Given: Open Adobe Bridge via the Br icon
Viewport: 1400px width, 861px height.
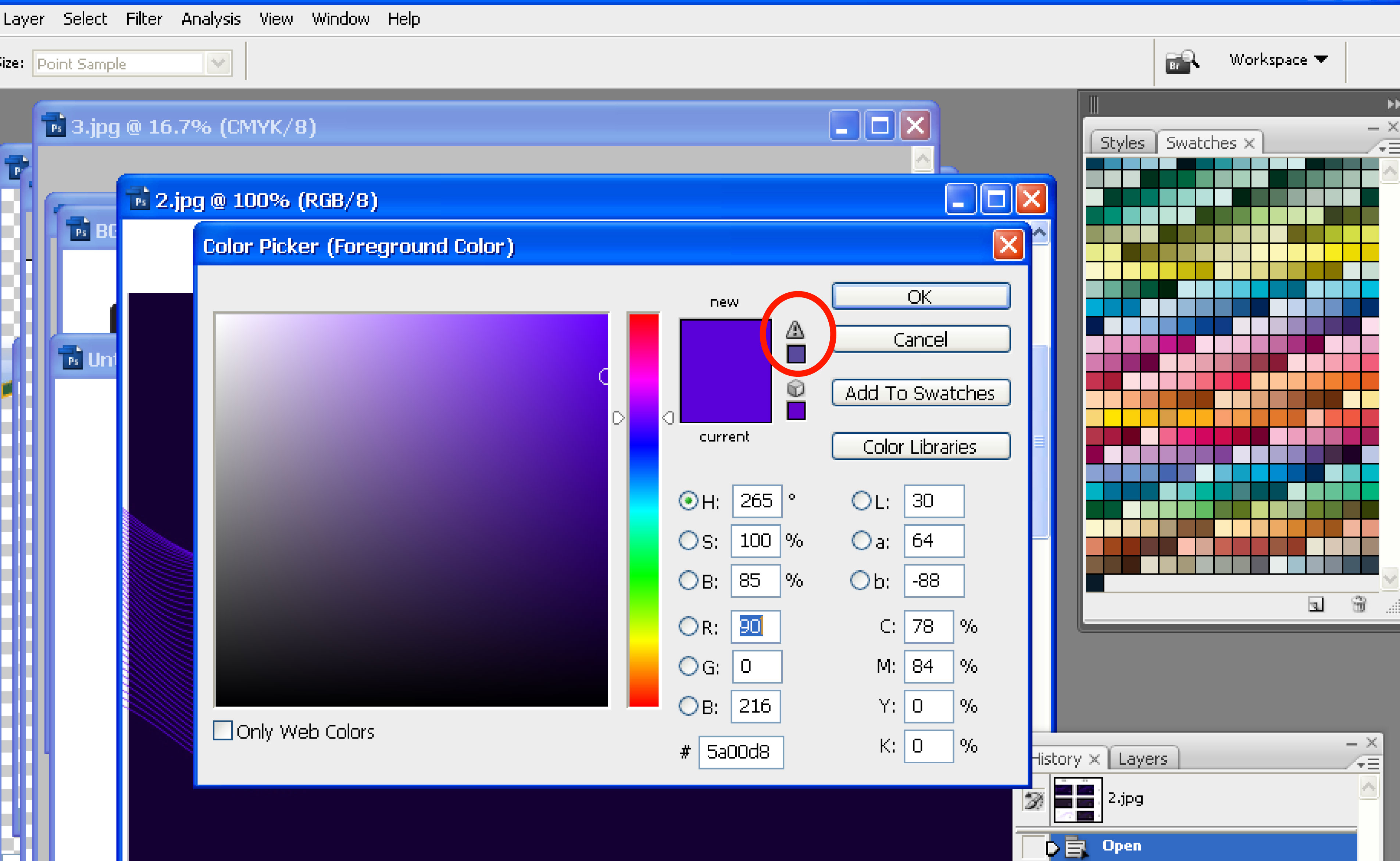Looking at the screenshot, I should pyautogui.click(x=1181, y=61).
